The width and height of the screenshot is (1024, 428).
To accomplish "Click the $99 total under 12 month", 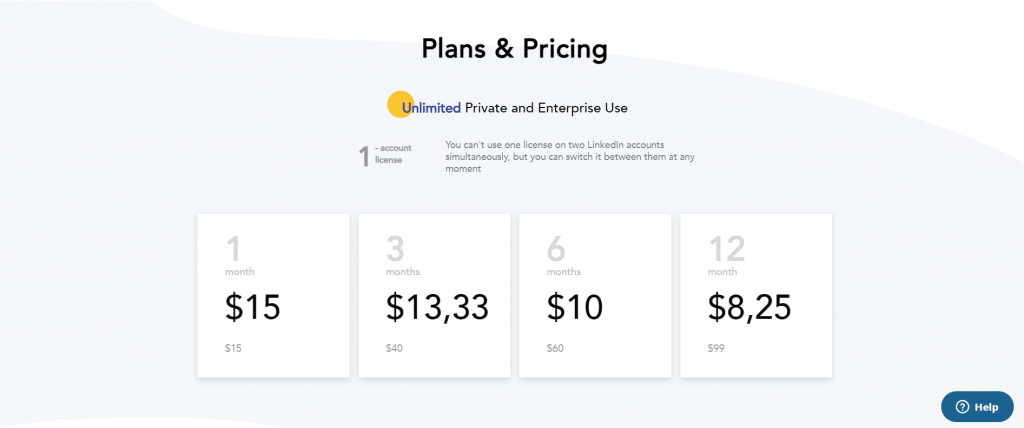I will coord(716,348).
